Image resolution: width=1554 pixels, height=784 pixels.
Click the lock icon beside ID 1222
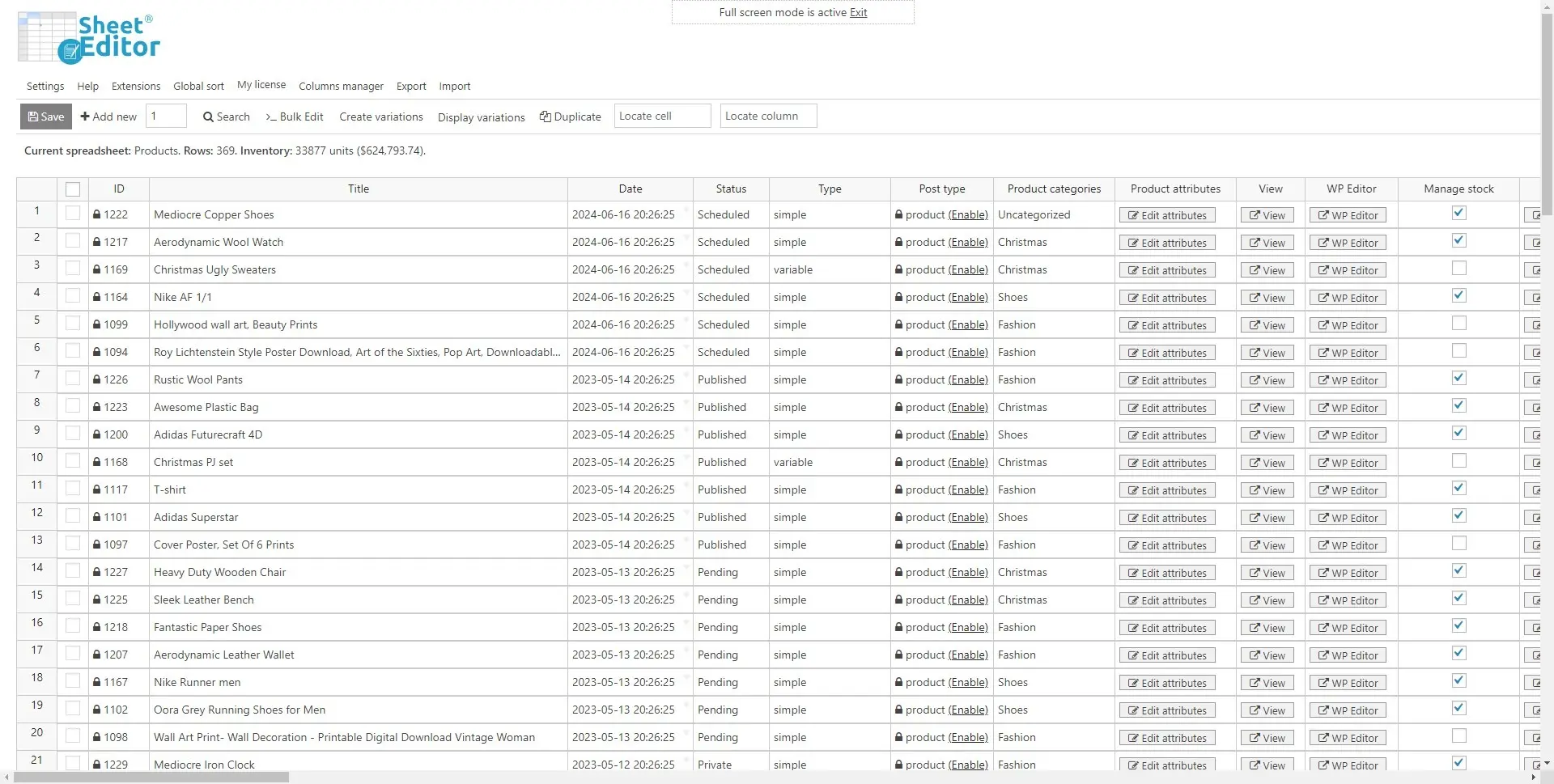(x=97, y=214)
